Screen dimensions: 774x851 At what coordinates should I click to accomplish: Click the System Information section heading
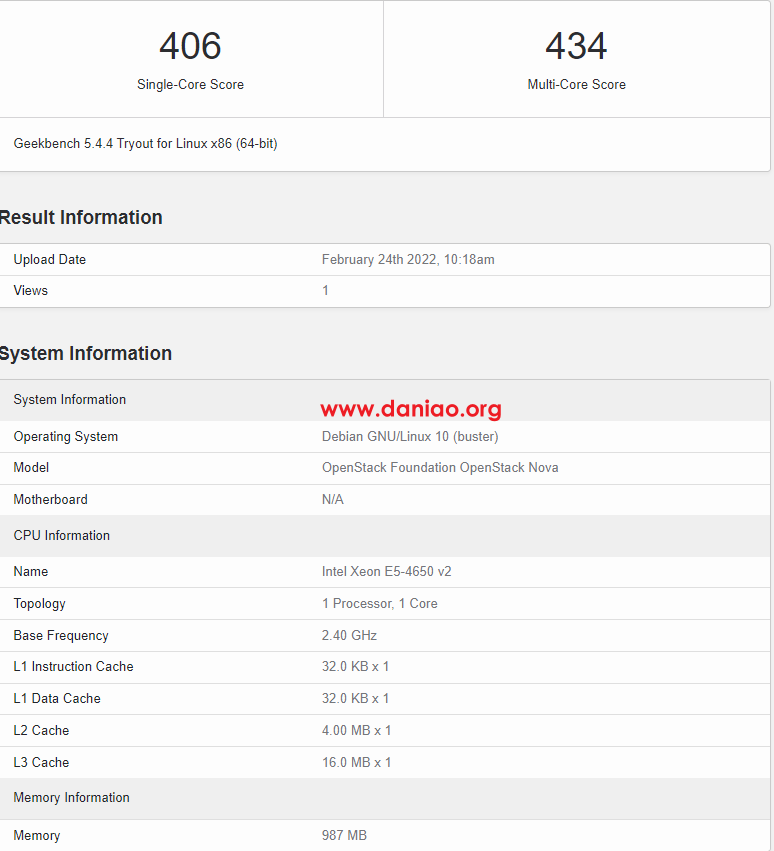pos(86,353)
